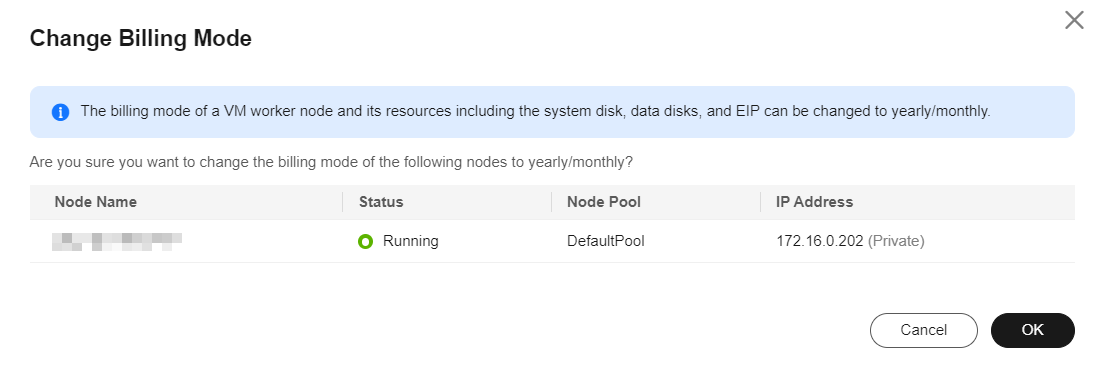Viewport: 1095px width, 365px height.
Task: Close the Change Billing Mode dialog
Action: tap(1074, 20)
